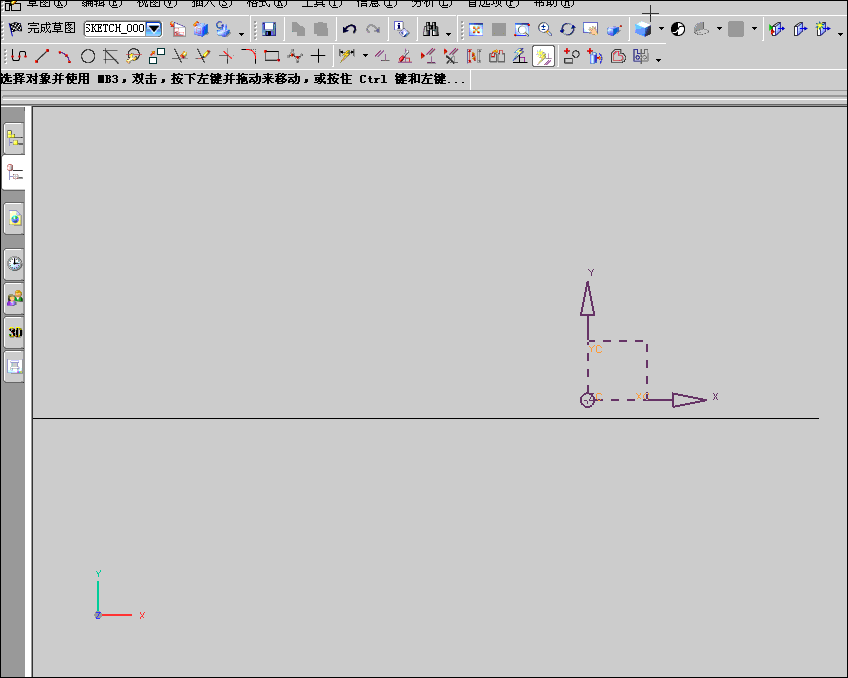Fit the view to window

tap(476, 29)
